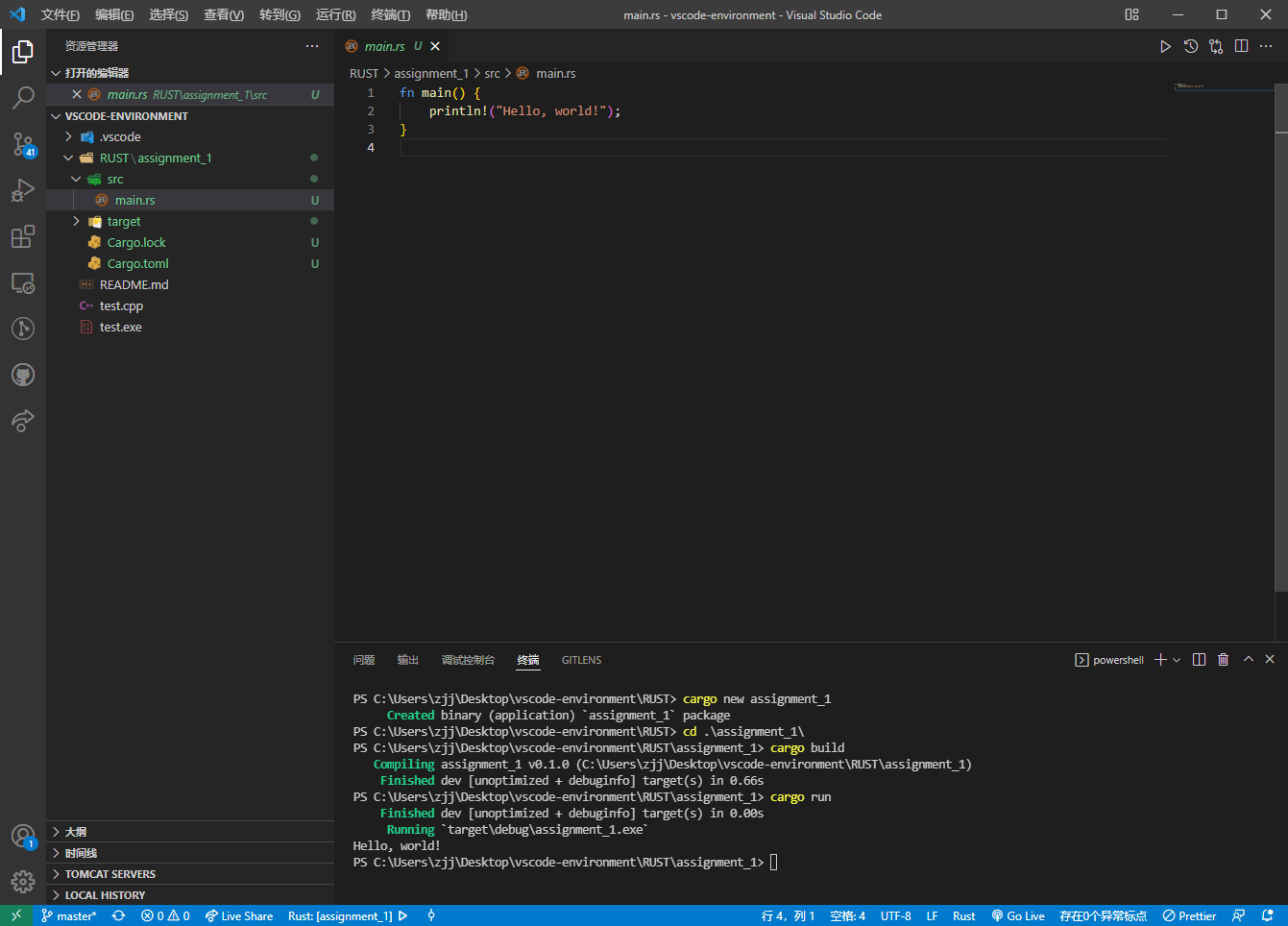Open the new terminal profile dropdown
Screen dimensions: 1288x926
coord(1177,660)
